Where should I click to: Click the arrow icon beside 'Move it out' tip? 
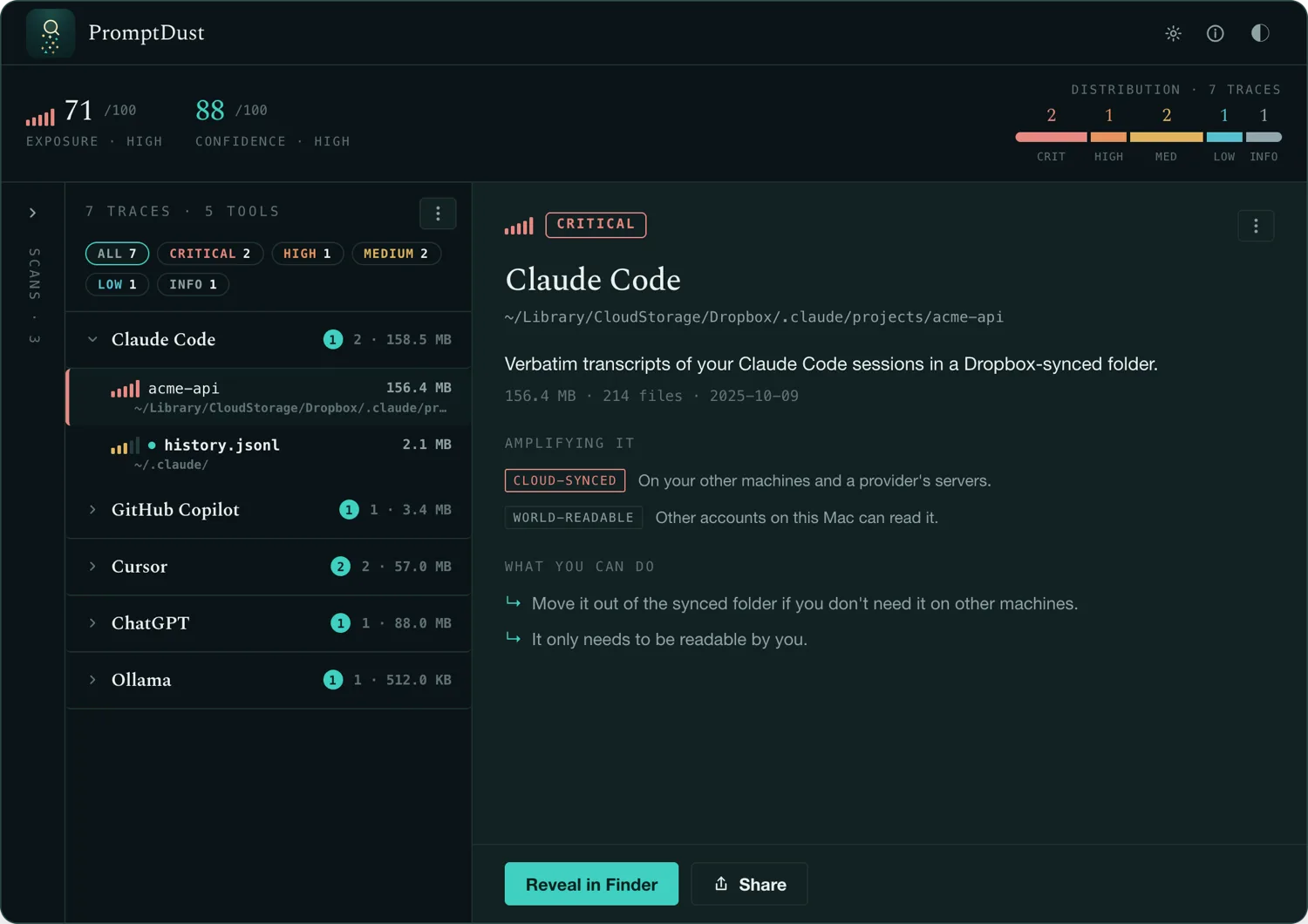513,602
